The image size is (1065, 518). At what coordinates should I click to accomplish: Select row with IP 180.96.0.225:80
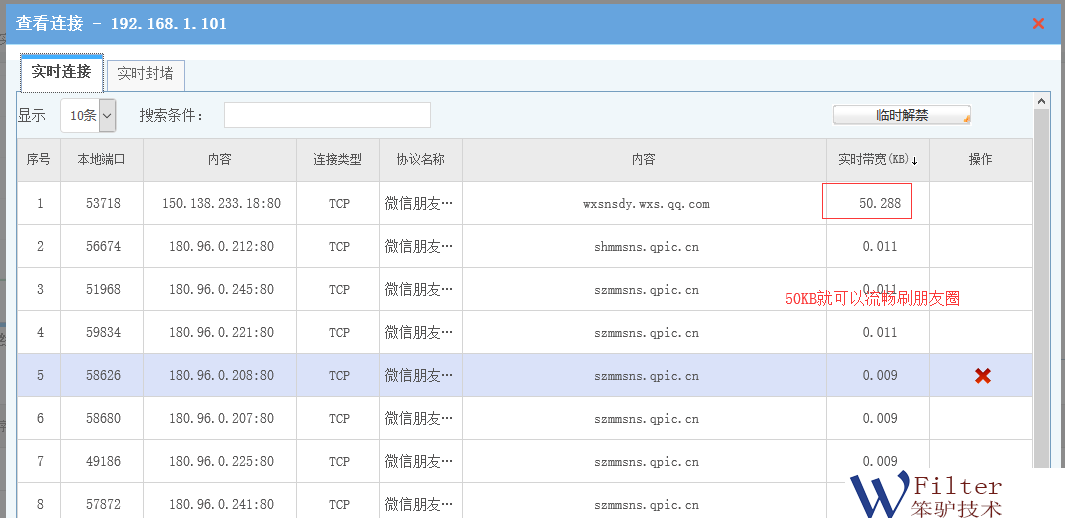(x=221, y=462)
